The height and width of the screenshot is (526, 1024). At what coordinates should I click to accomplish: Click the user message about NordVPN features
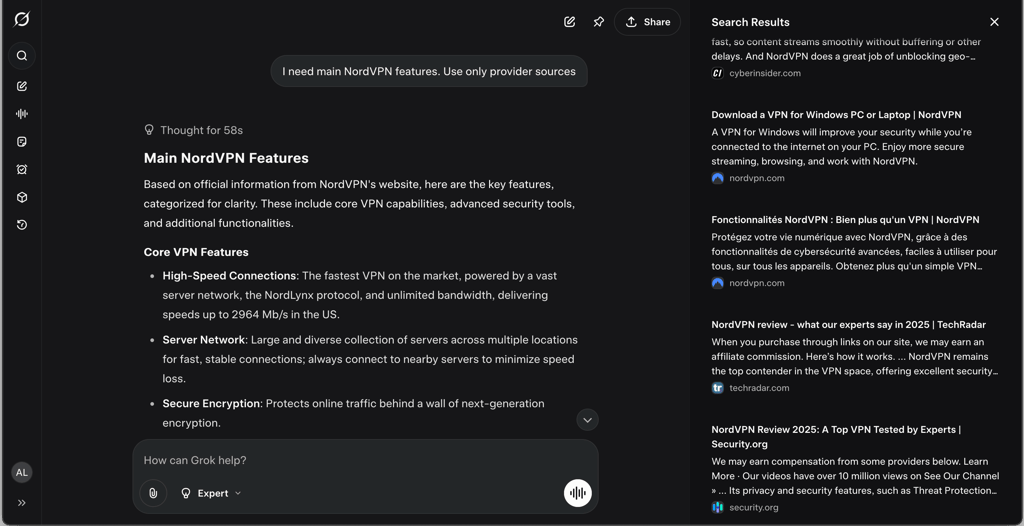point(429,71)
